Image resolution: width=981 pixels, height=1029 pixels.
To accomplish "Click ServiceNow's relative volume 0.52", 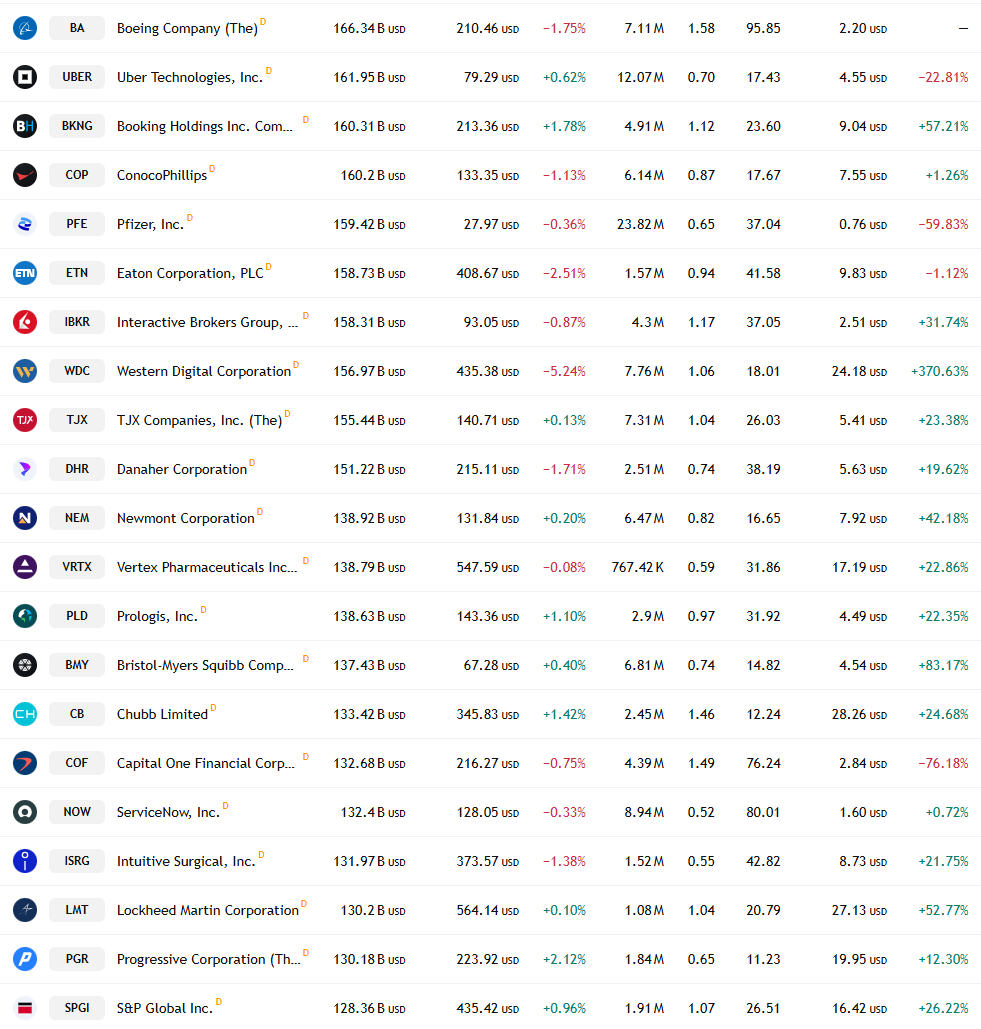I will click(701, 812).
